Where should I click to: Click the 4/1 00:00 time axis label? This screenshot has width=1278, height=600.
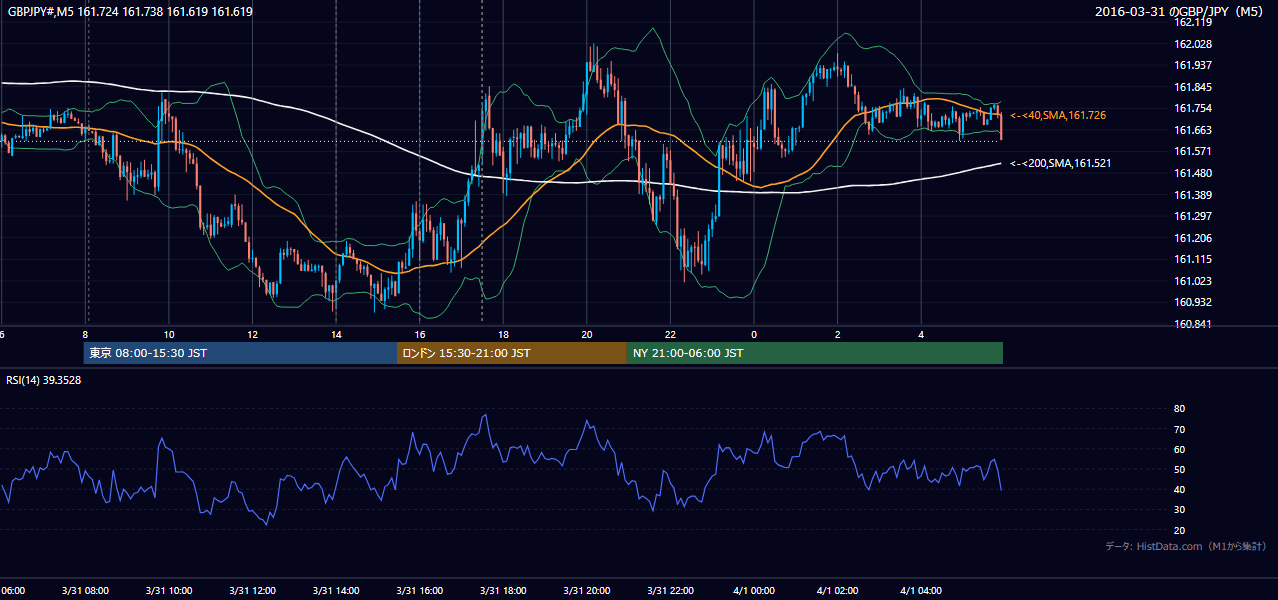[753, 591]
